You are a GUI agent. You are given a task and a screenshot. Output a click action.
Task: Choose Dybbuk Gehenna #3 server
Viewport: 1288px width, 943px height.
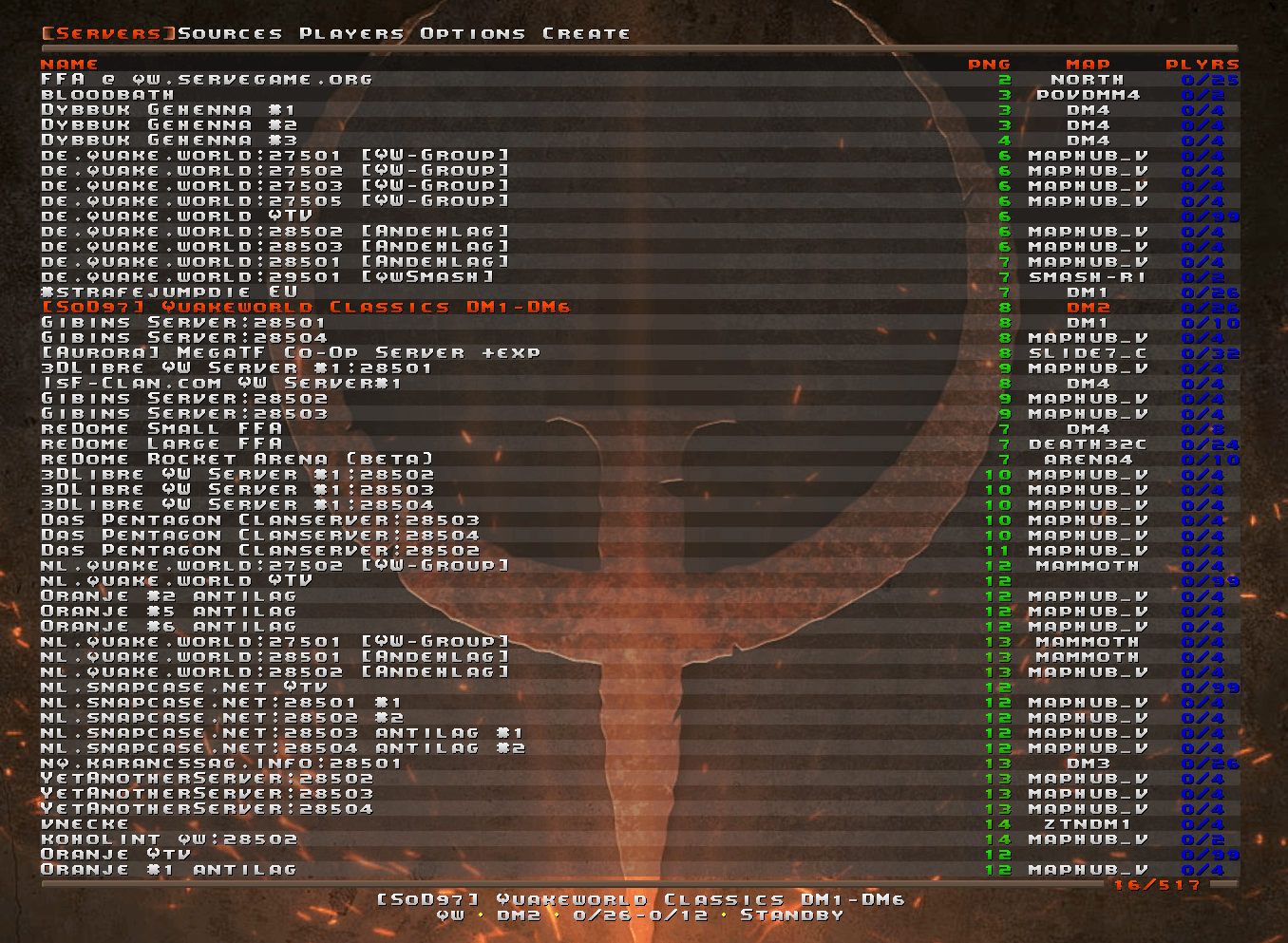coord(168,141)
